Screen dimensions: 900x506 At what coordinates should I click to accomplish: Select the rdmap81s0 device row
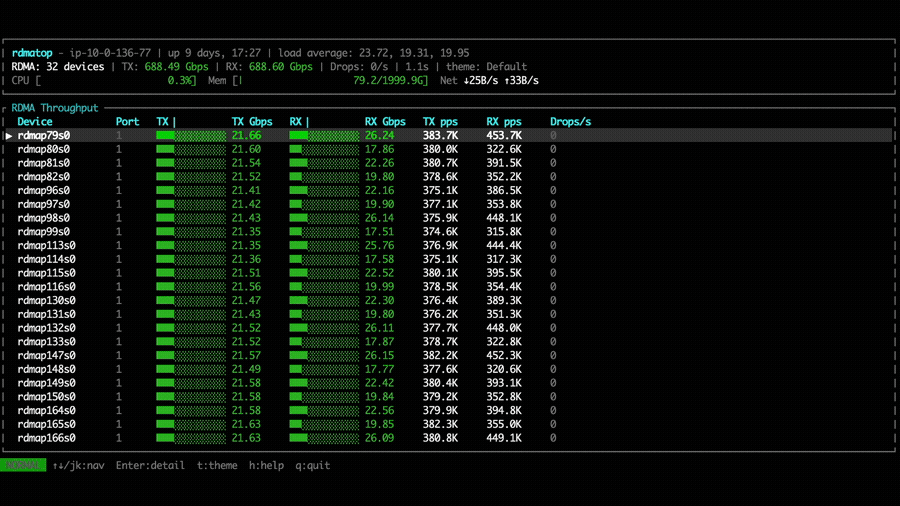click(448, 163)
